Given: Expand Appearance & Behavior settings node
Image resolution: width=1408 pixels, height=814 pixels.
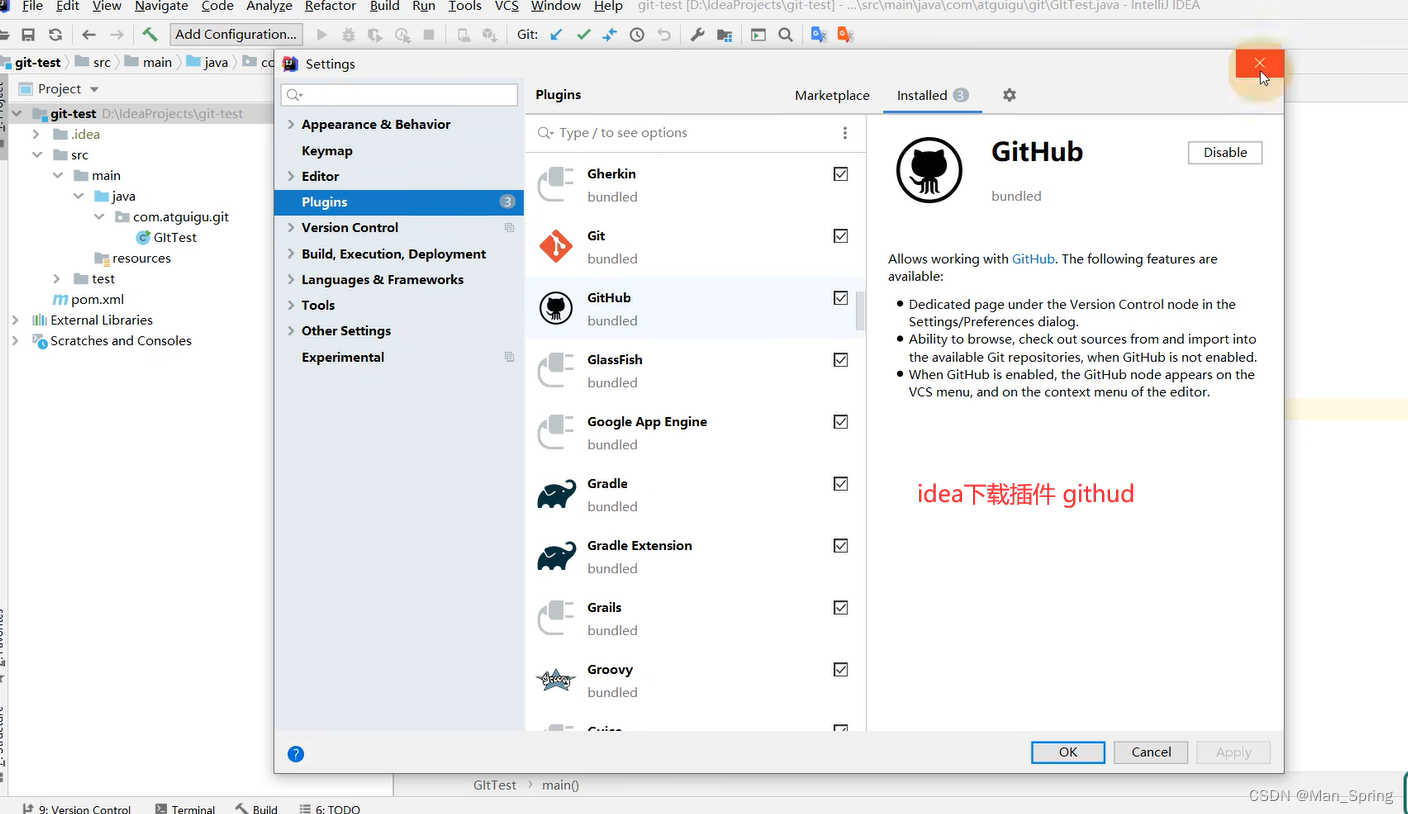Looking at the screenshot, I should [291, 124].
